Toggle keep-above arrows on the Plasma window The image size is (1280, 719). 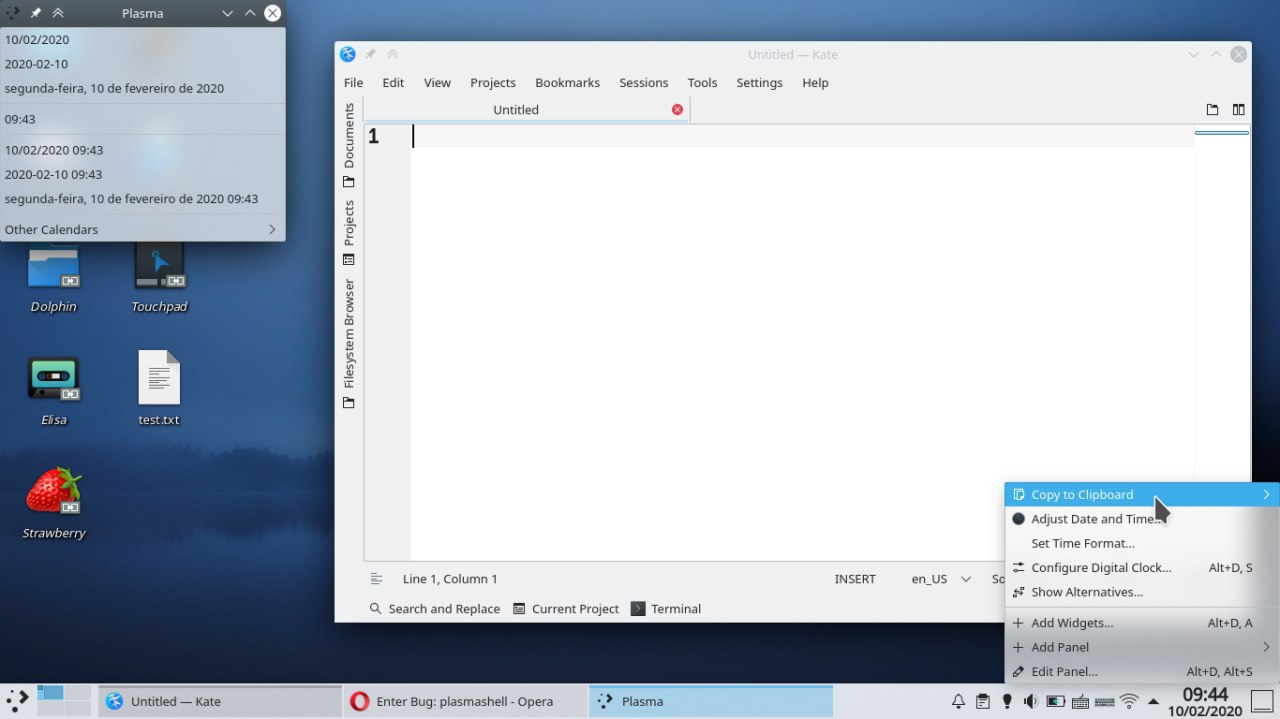(x=58, y=13)
